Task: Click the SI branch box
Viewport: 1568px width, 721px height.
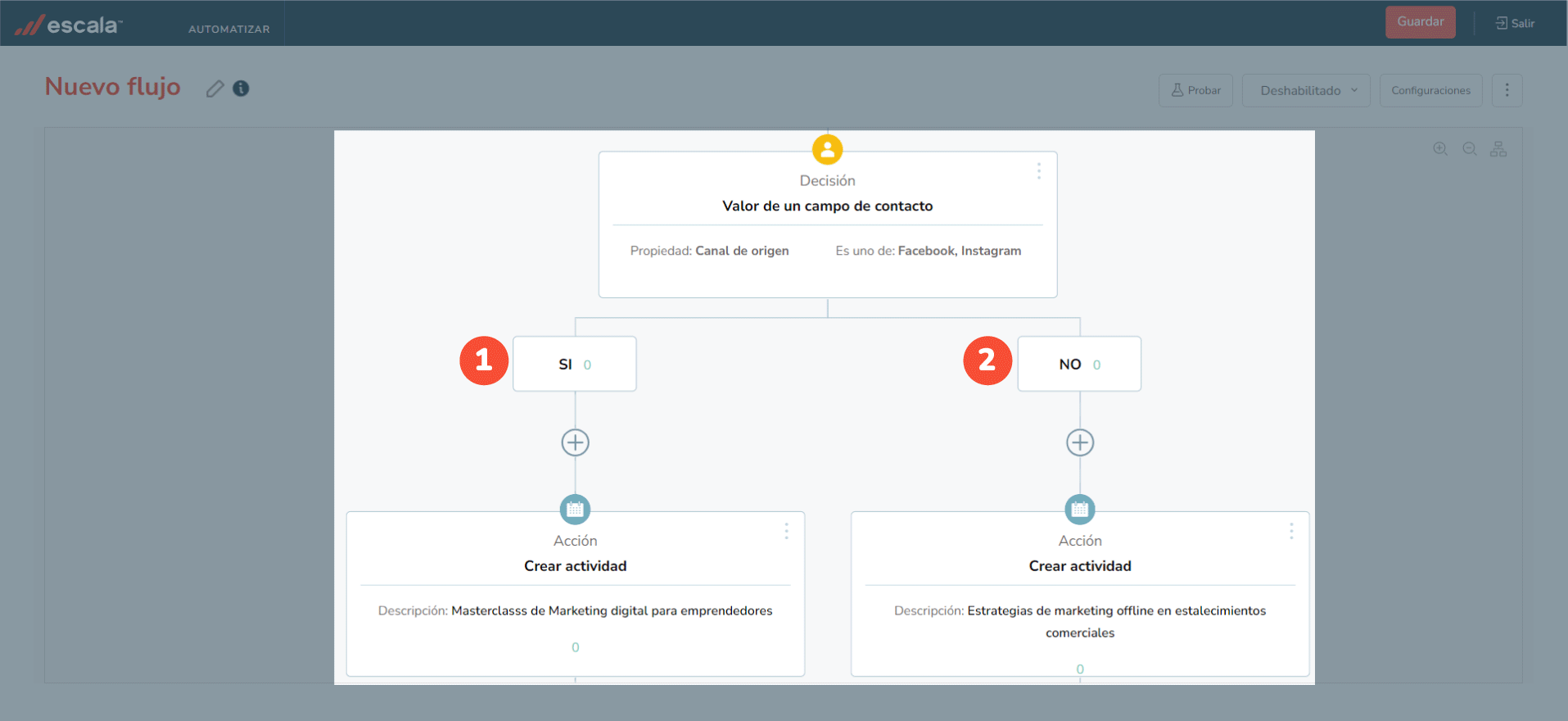Action: click(x=575, y=364)
